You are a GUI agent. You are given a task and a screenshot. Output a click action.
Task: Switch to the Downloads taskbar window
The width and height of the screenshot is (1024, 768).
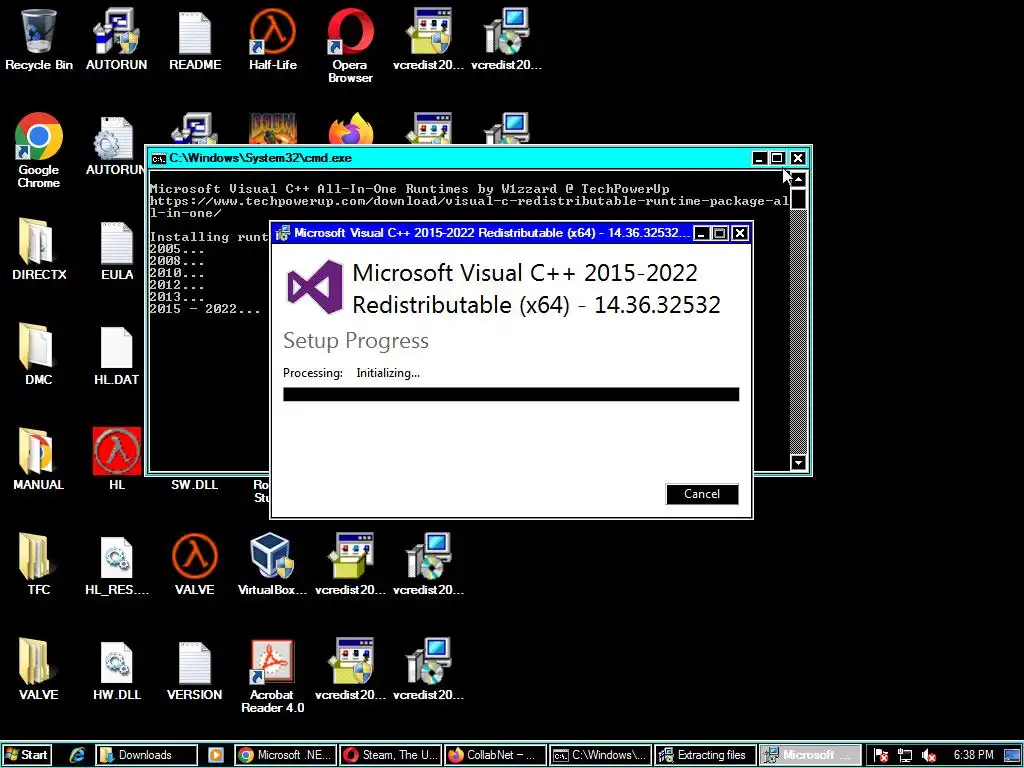click(x=146, y=755)
